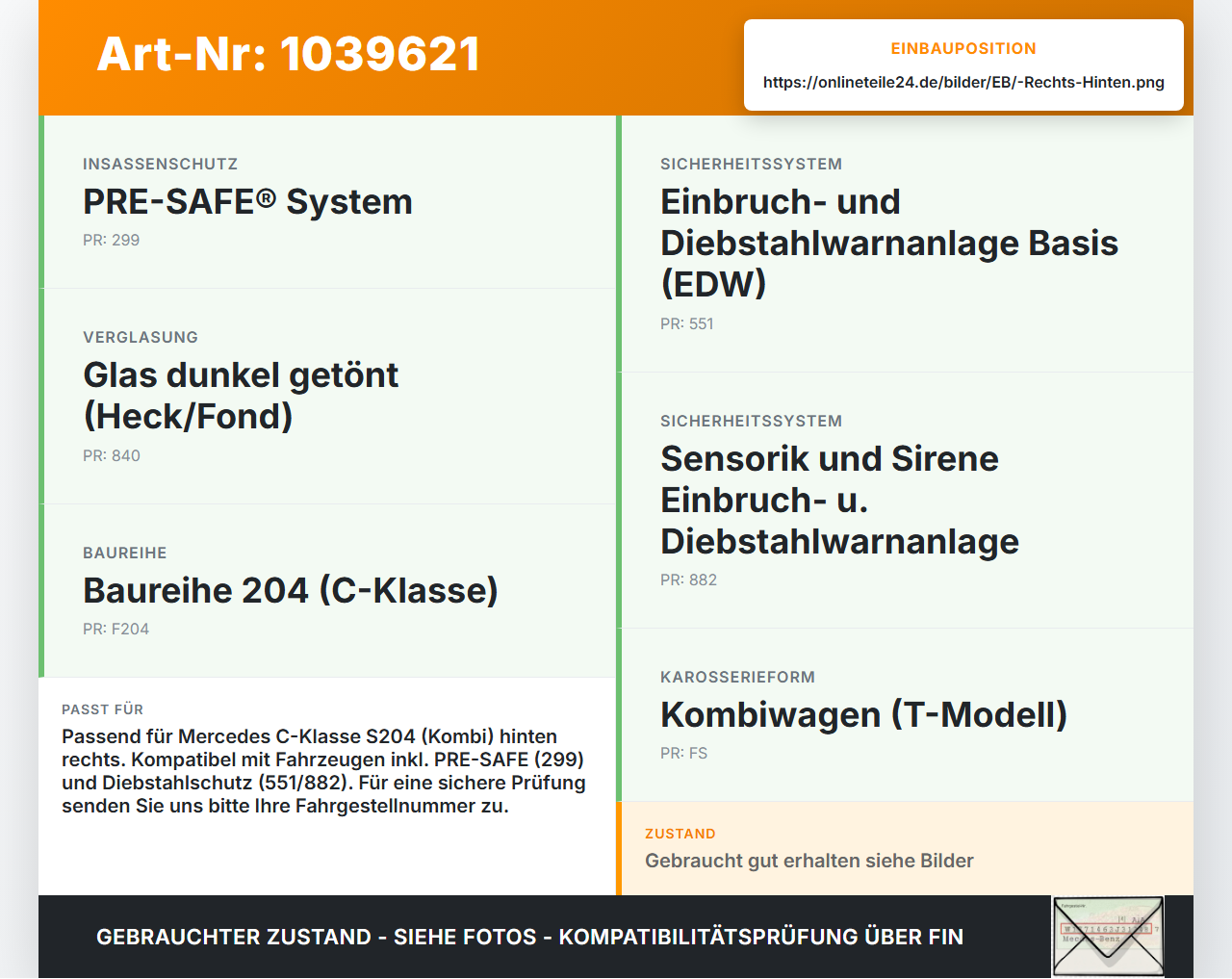1232x979 pixels.
Task: Click the envelope thumbnail in the footer
Action: (x=1108, y=937)
